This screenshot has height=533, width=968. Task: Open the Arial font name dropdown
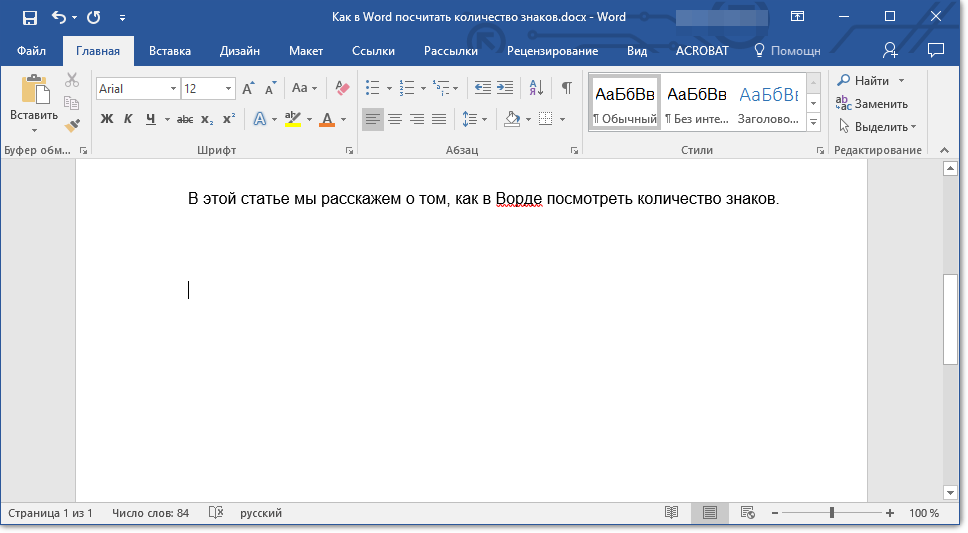point(173,89)
